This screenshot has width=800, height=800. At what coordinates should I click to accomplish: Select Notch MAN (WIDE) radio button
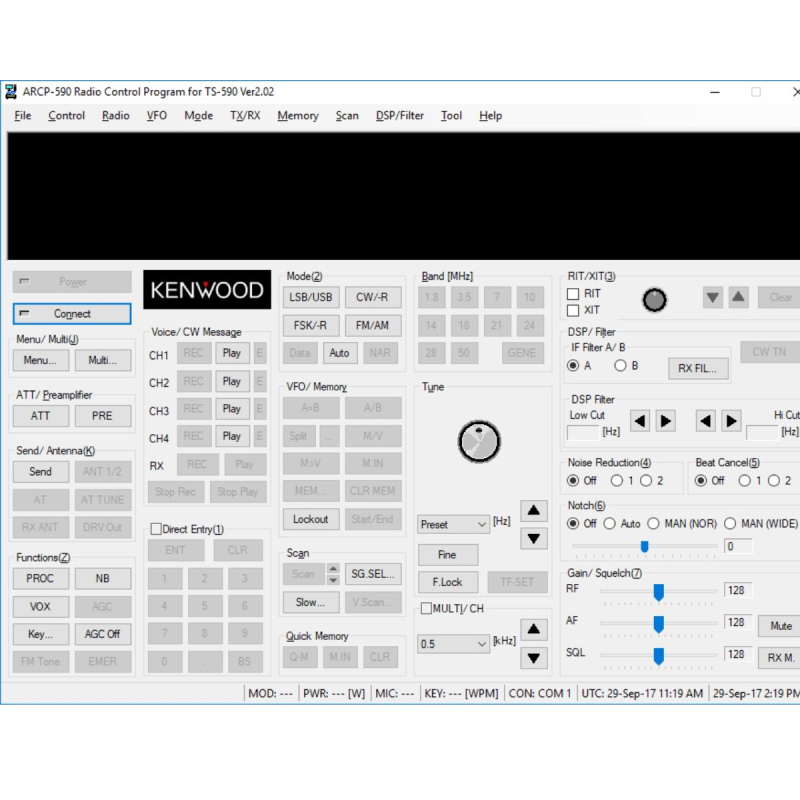click(730, 523)
